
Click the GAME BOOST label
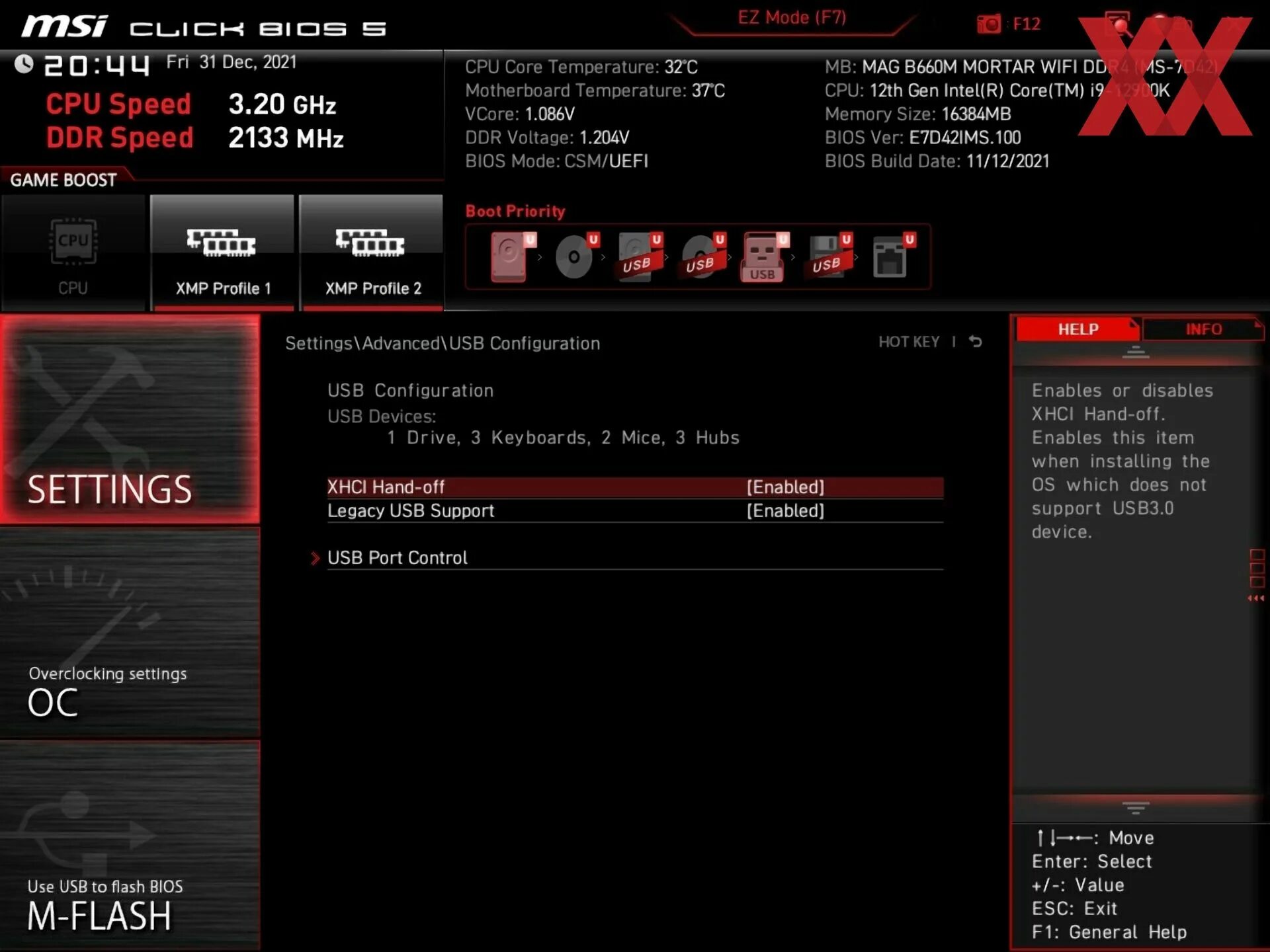coord(63,180)
